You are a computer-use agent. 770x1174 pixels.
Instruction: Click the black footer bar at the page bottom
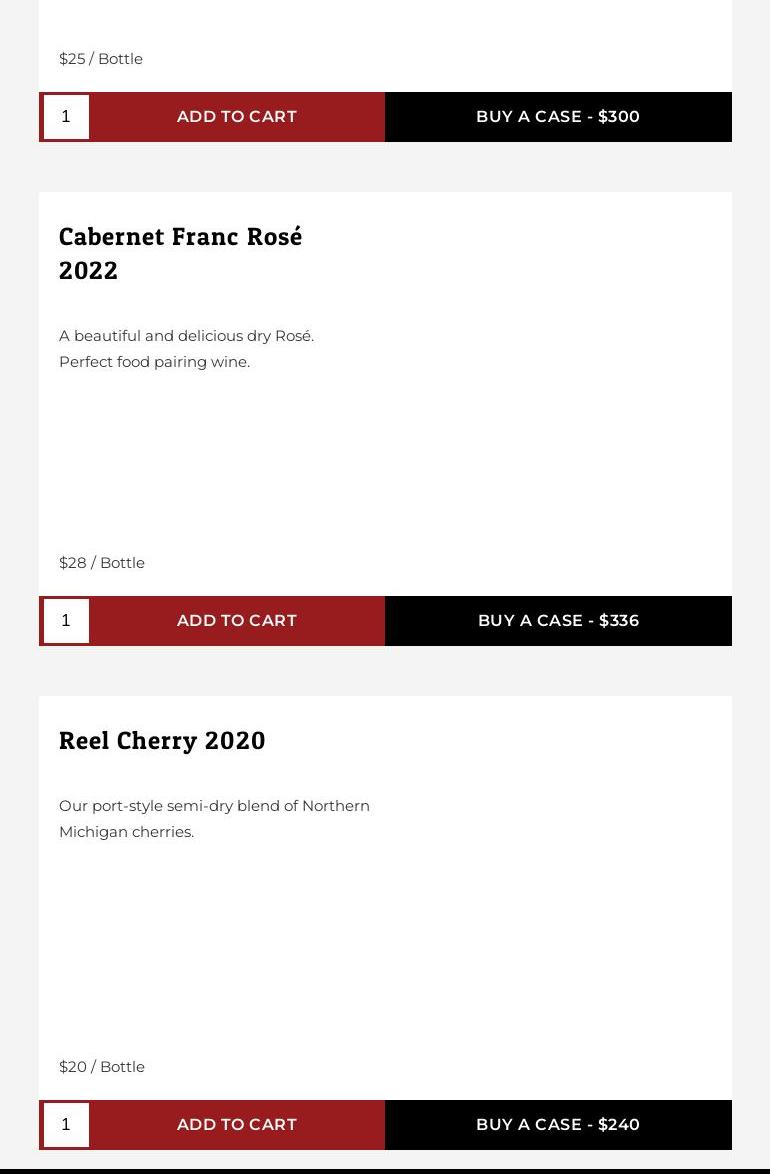click(385, 1170)
